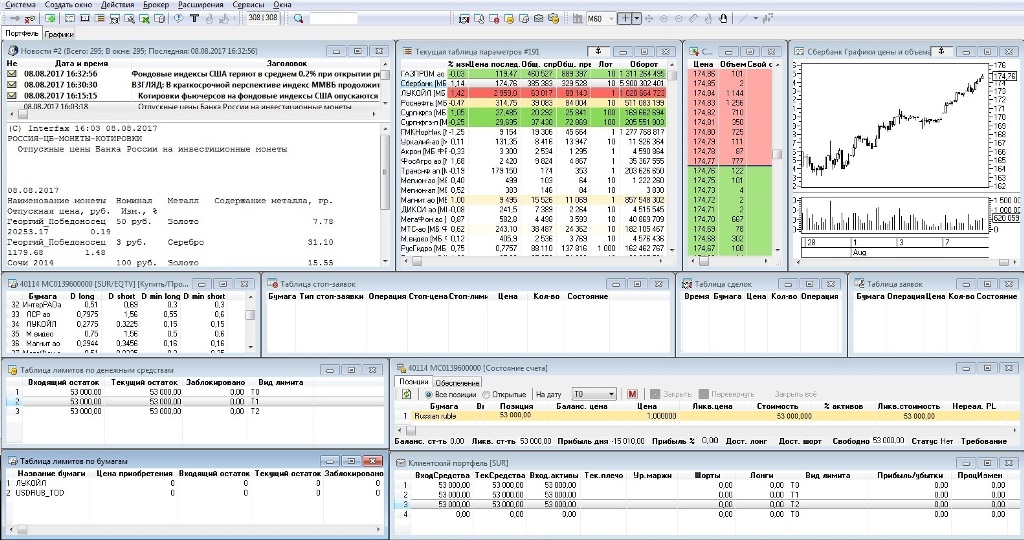Click the 'Заголовок' column header in news
Viewport: 1024px width, 540px height.
point(287,63)
